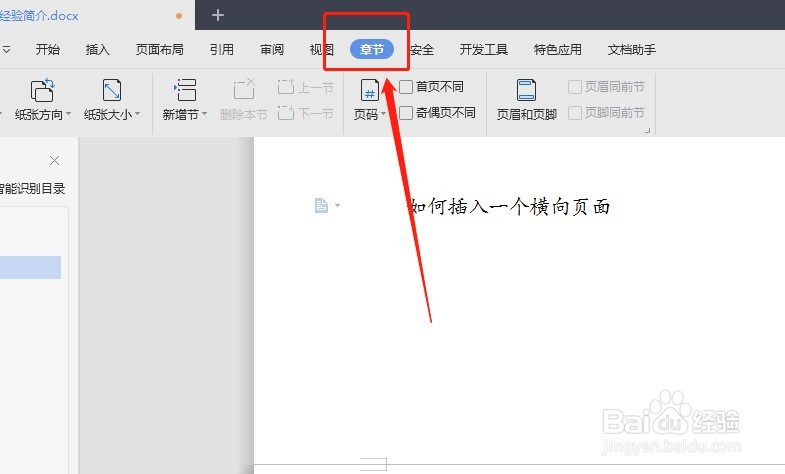
Task: Enable 首页不同 checkbox
Action: pyautogui.click(x=406, y=87)
